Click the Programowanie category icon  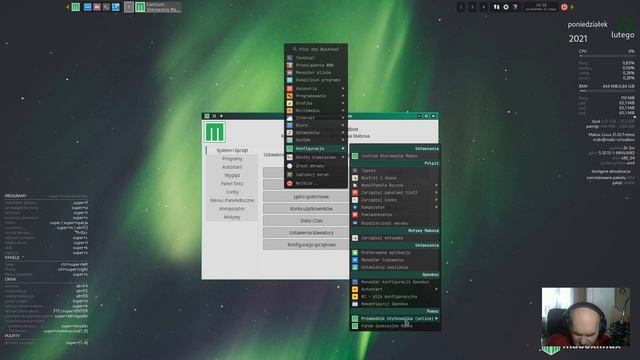click(289, 96)
